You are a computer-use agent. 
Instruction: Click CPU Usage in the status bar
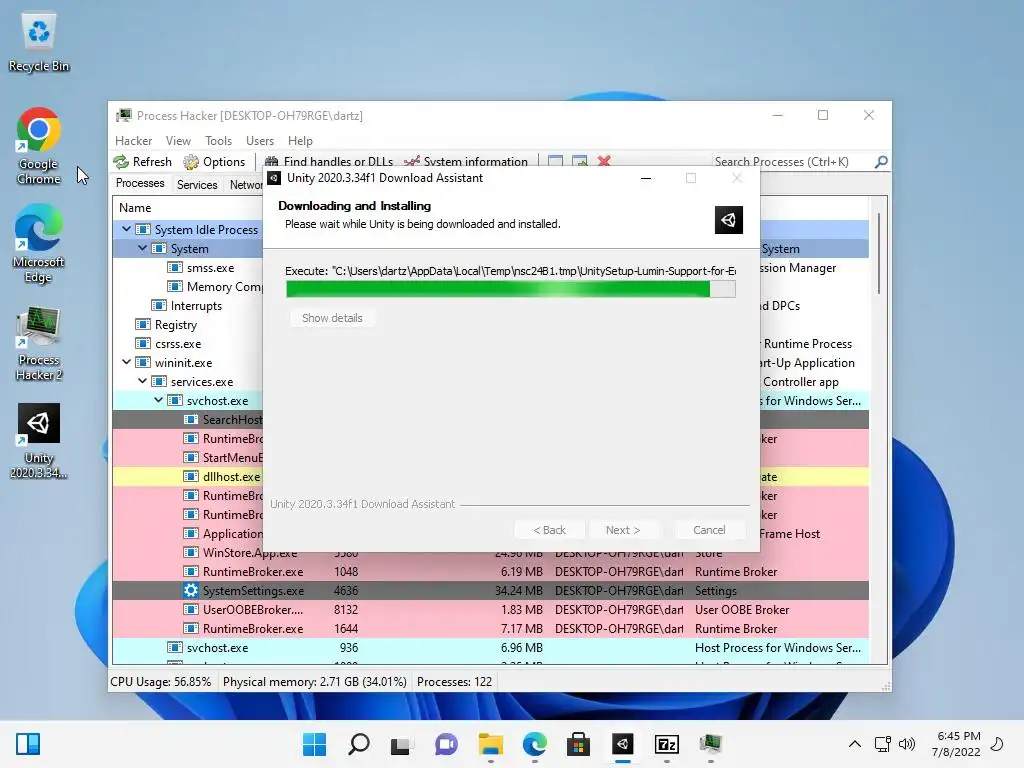click(x=161, y=682)
